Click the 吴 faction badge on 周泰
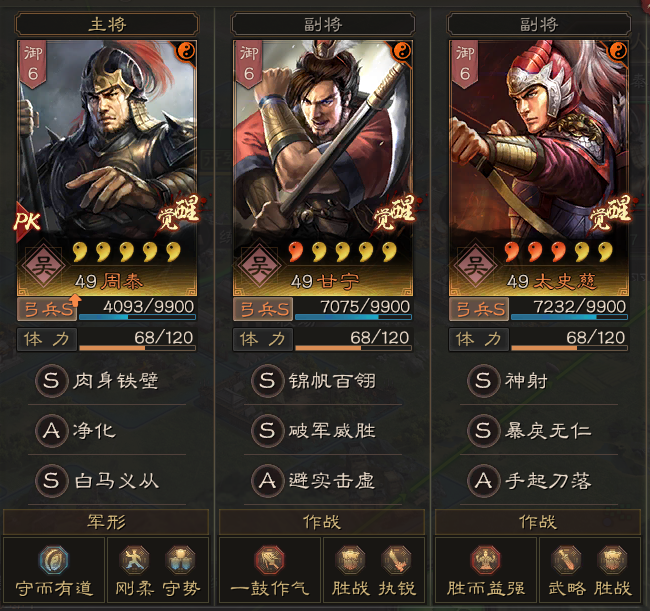The width and height of the screenshot is (650, 611). click(x=43, y=265)
